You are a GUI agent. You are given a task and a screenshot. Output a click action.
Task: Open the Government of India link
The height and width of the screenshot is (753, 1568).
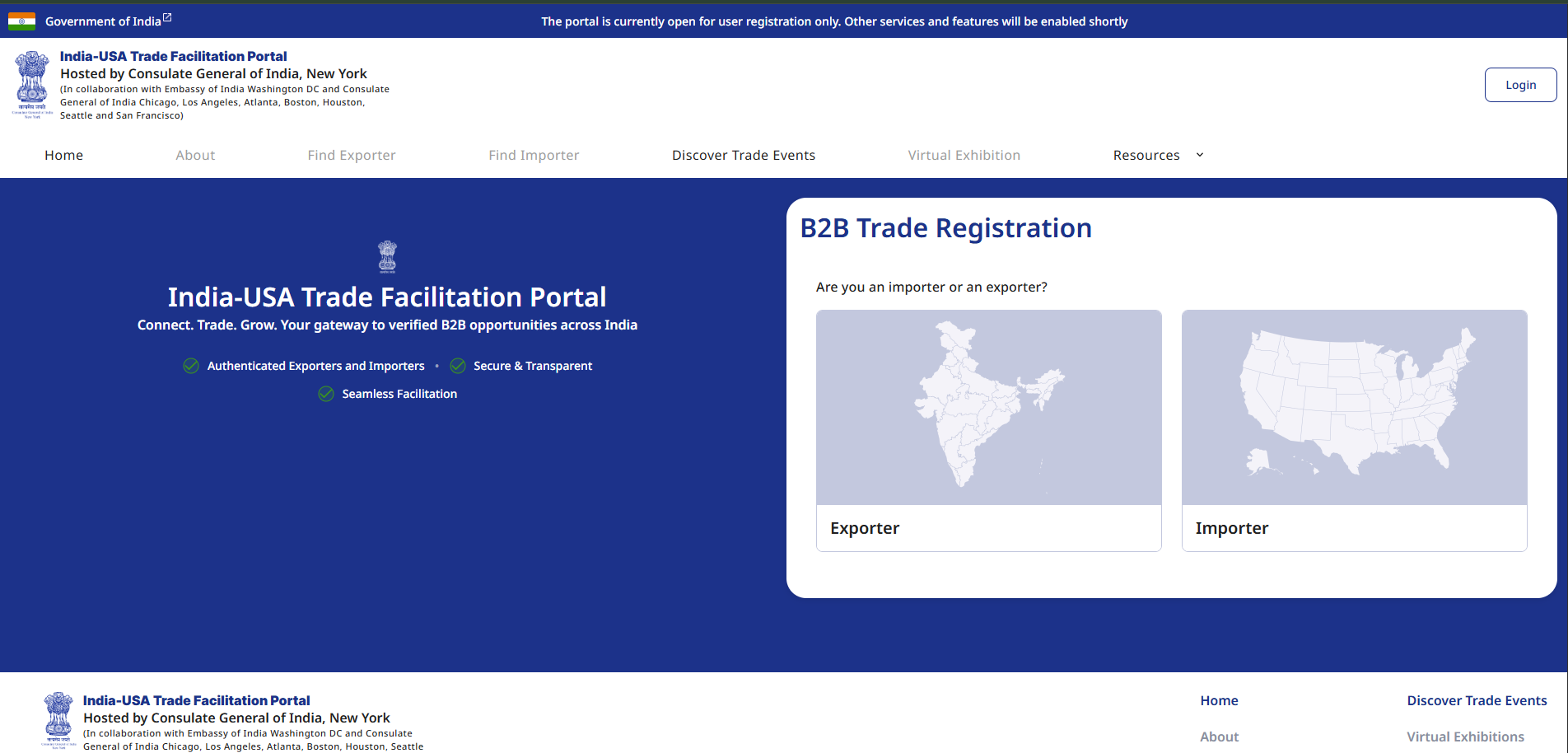click(103, 21)
